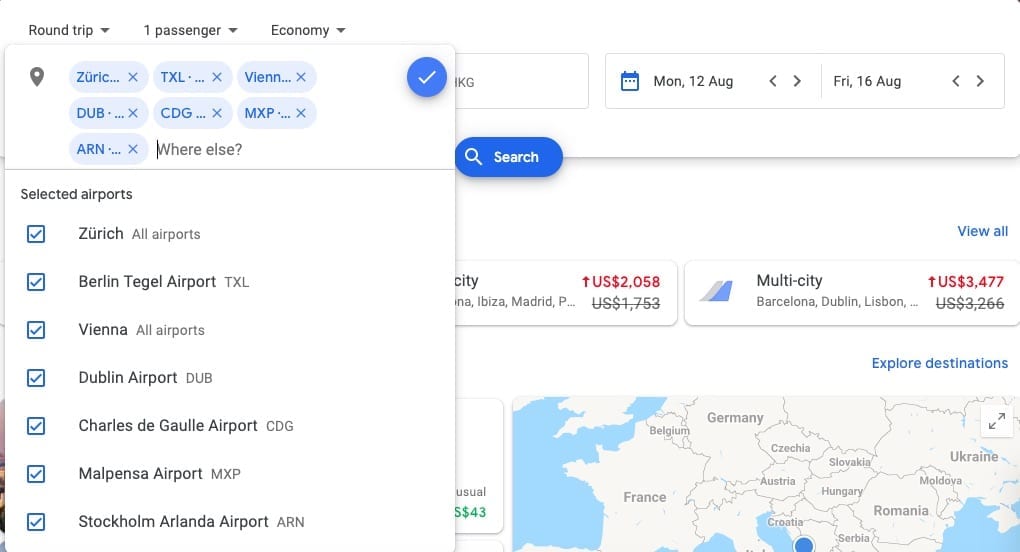Click Ukraine on the map

974,457
